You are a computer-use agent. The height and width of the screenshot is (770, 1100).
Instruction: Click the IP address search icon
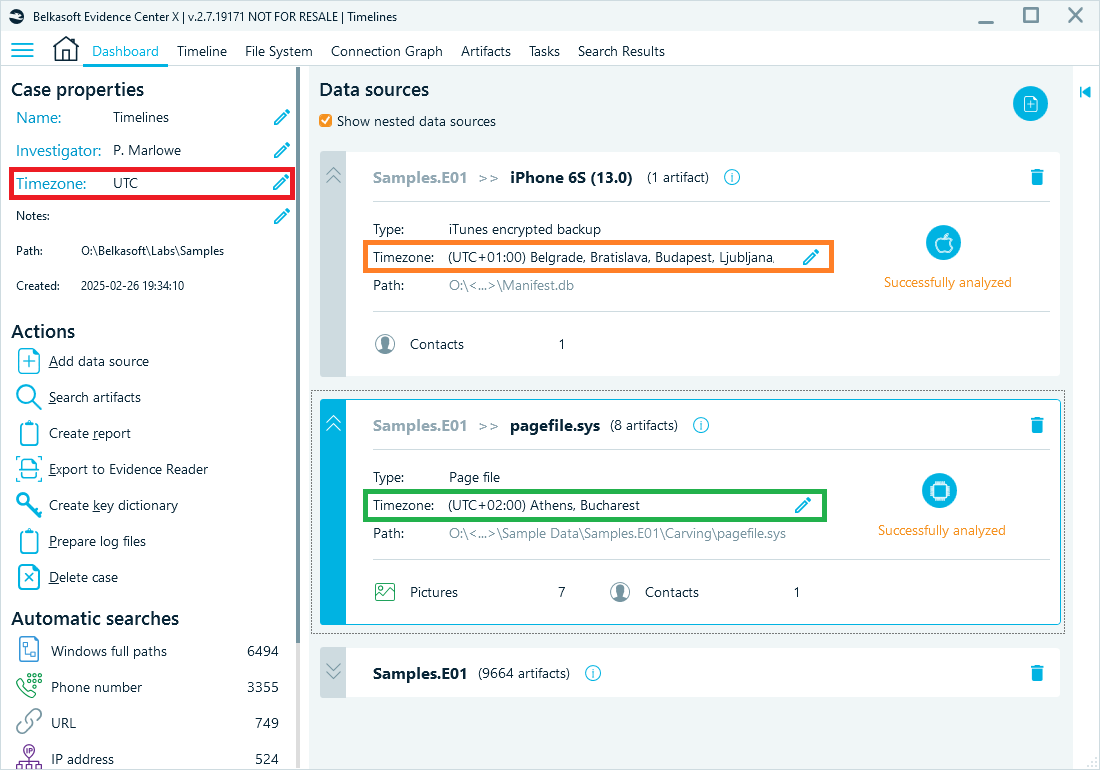pos(29,757)
